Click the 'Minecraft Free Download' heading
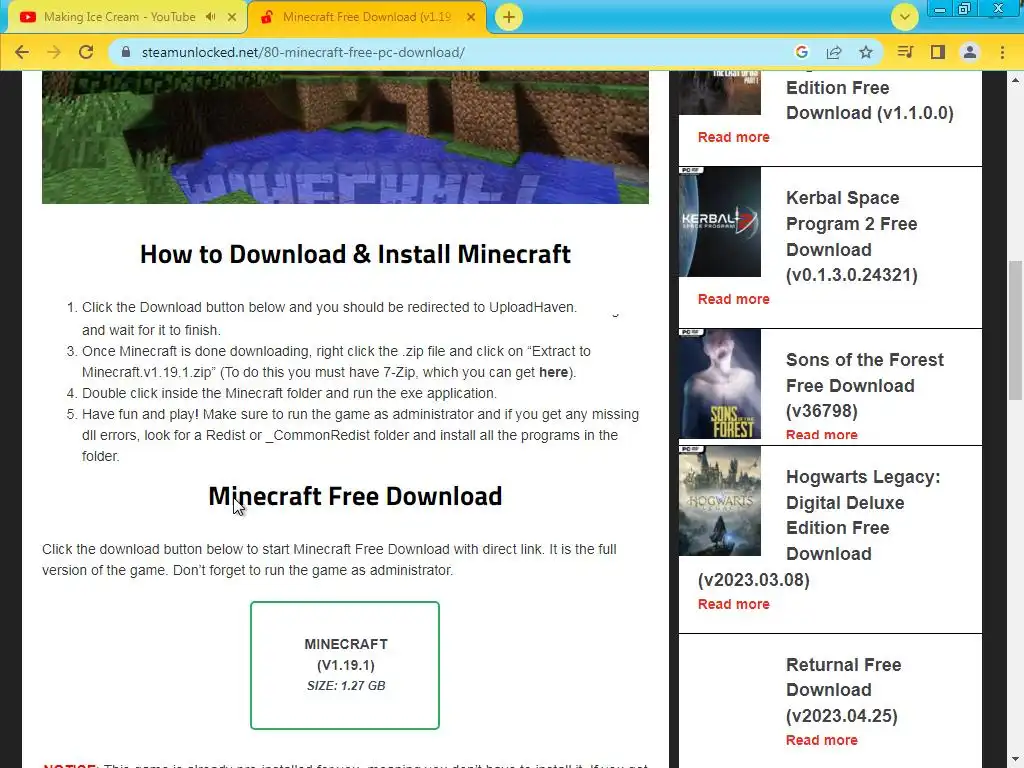 pyautogui.click(x=355, y=496)
